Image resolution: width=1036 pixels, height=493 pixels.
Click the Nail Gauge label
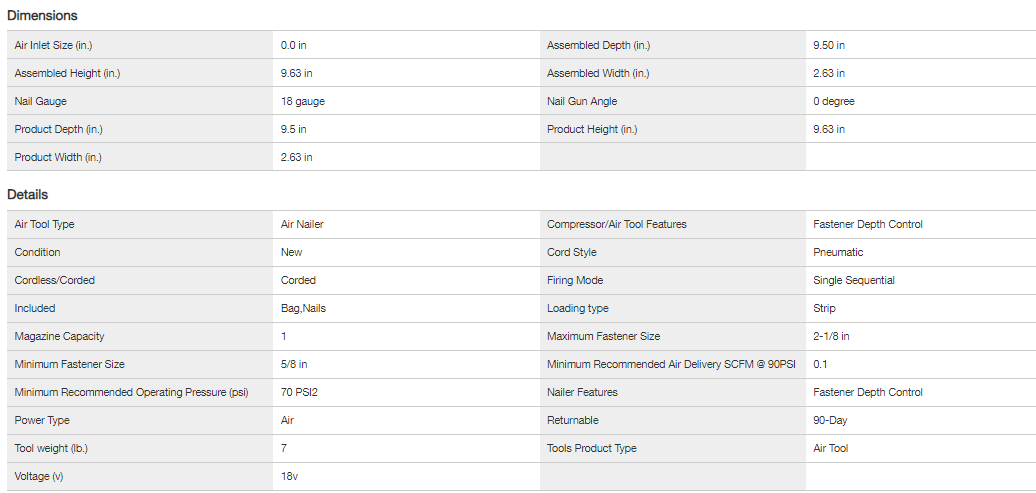pos(41,101)
